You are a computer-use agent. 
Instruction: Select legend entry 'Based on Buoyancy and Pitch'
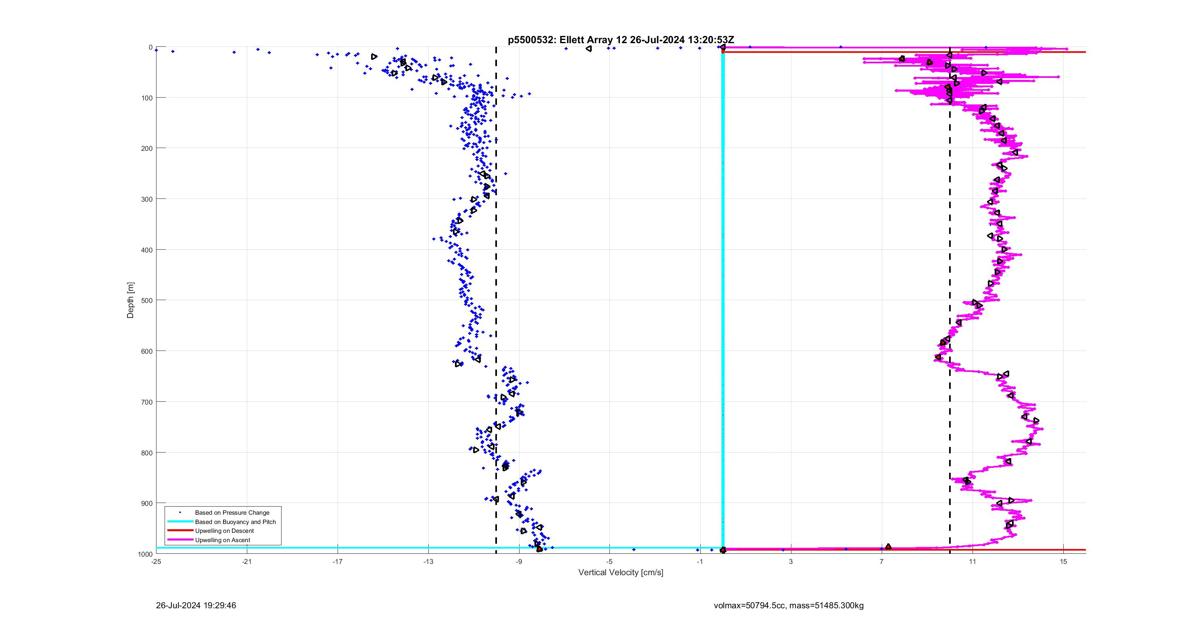pyautogui.click(x=235, y=522)
